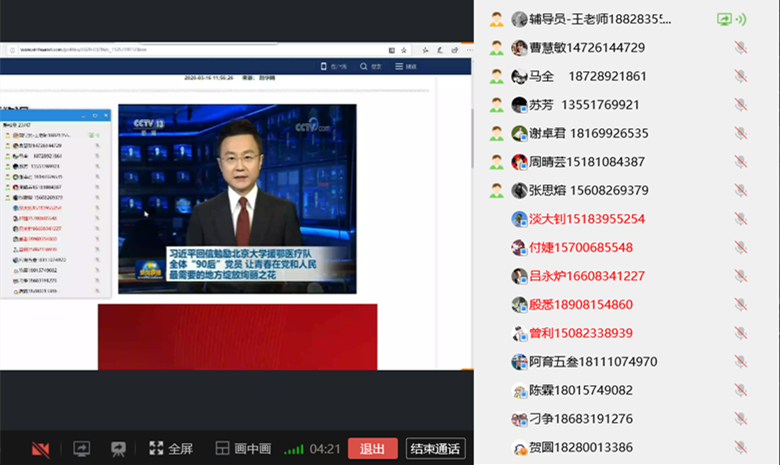
Task: Toggle muted microphone for 曹慧敏
Action: 740,48
